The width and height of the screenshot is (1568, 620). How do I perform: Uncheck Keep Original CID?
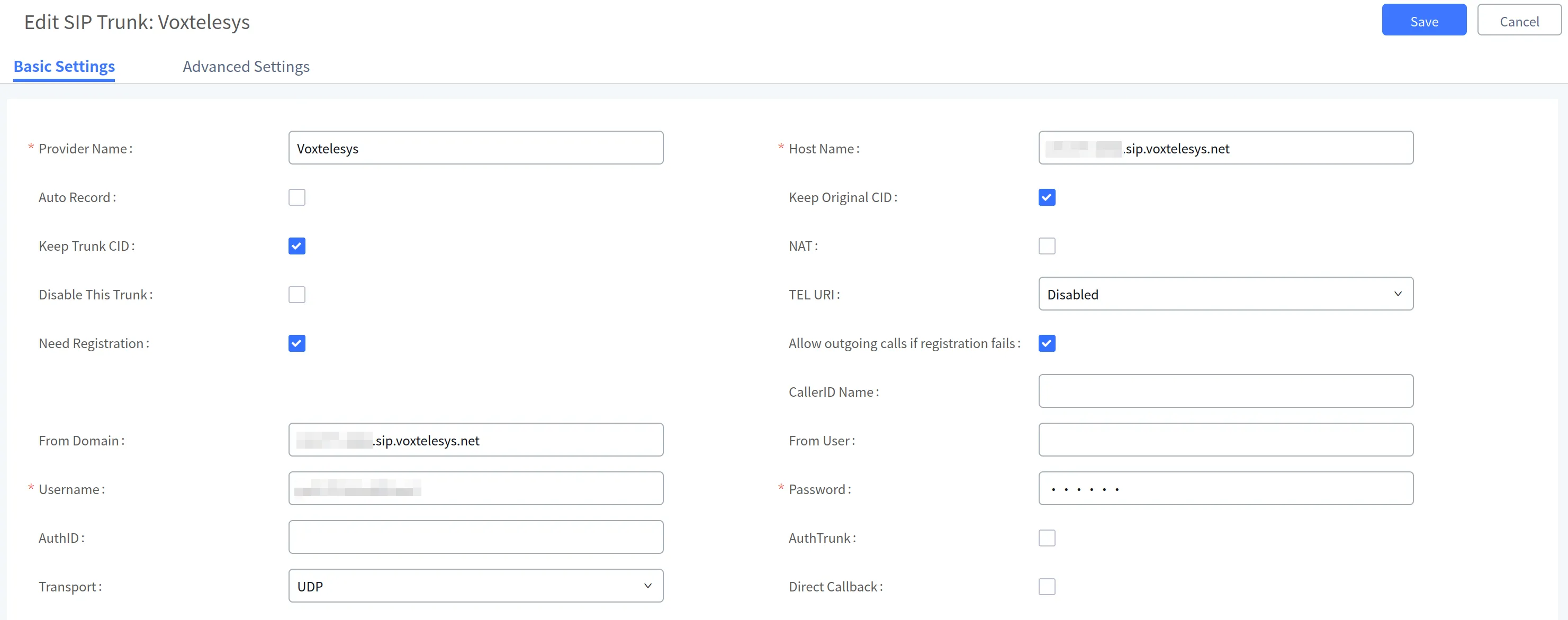[1047, 197]
